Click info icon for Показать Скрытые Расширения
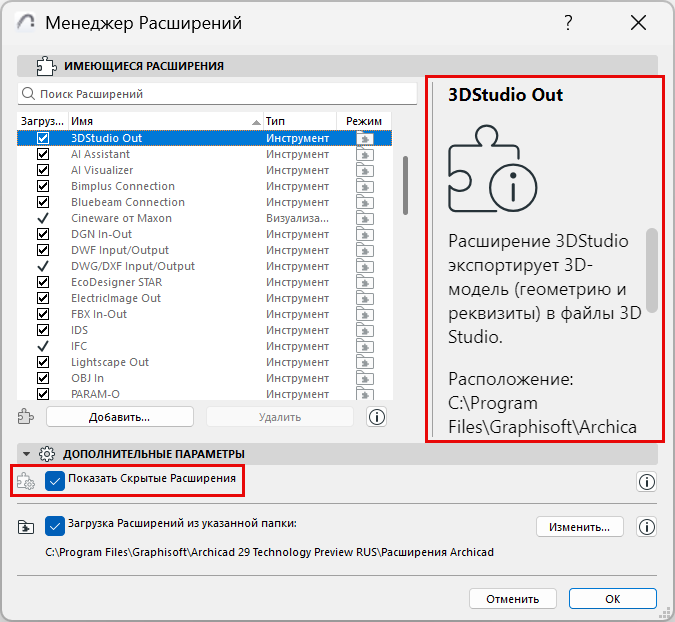The width and height of the screenshot is (675, 622). 646,482
